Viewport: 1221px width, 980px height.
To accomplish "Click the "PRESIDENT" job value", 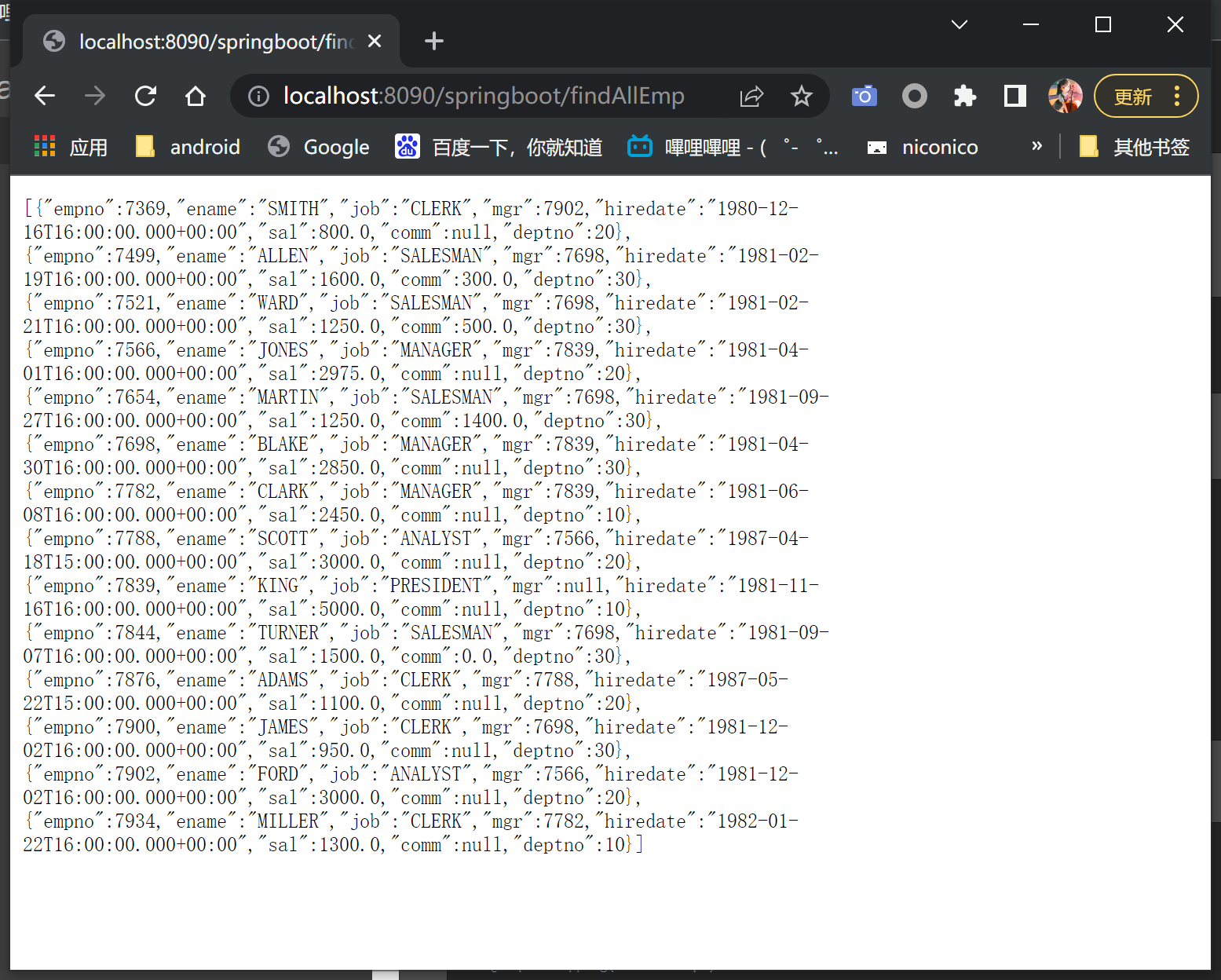I will [x=436, y=586].
